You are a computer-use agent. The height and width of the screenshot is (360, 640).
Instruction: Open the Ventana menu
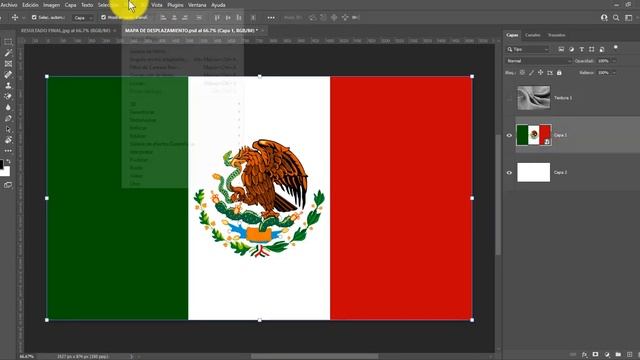[x=197, y=5]
